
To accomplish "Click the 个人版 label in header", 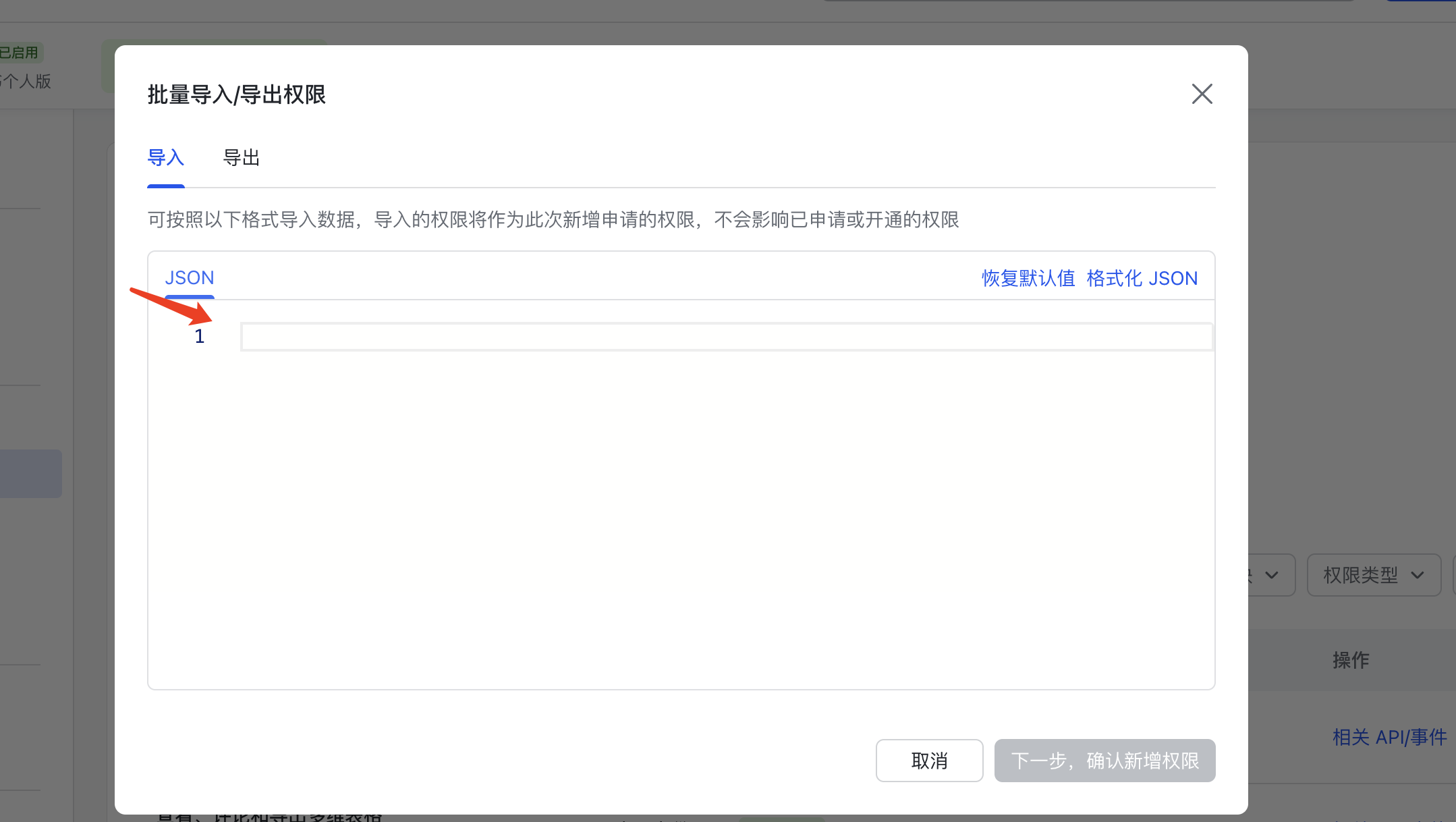I will [27, 82].
